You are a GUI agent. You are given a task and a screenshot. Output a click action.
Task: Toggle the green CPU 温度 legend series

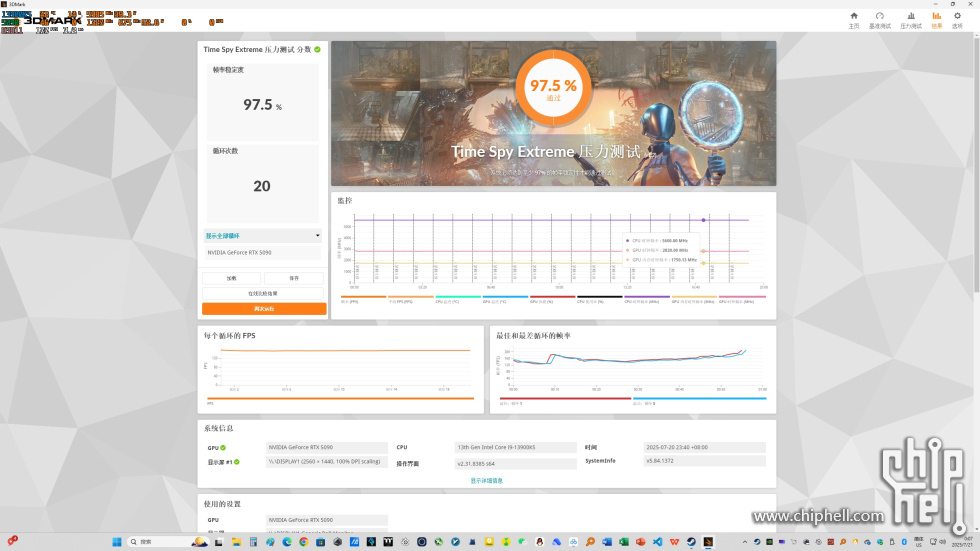click(x=458, y=299)
